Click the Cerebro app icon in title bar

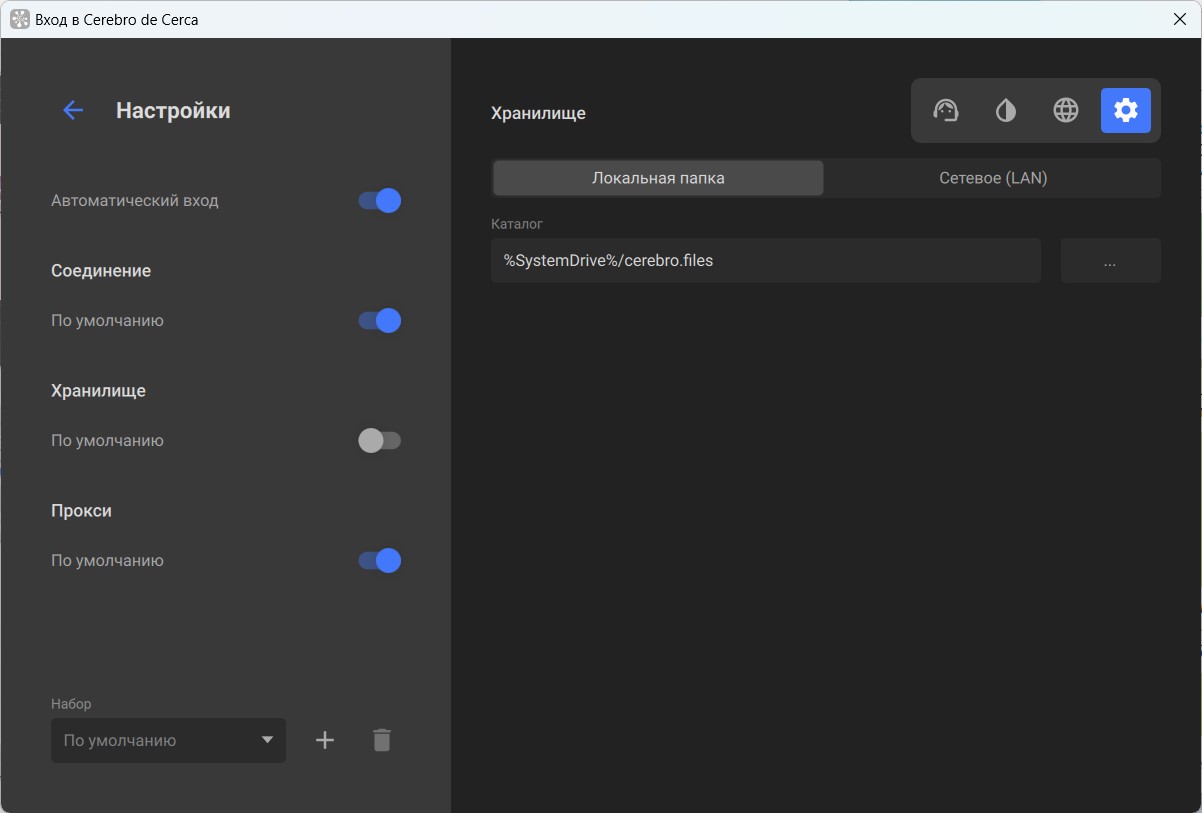tap(19, 19)
